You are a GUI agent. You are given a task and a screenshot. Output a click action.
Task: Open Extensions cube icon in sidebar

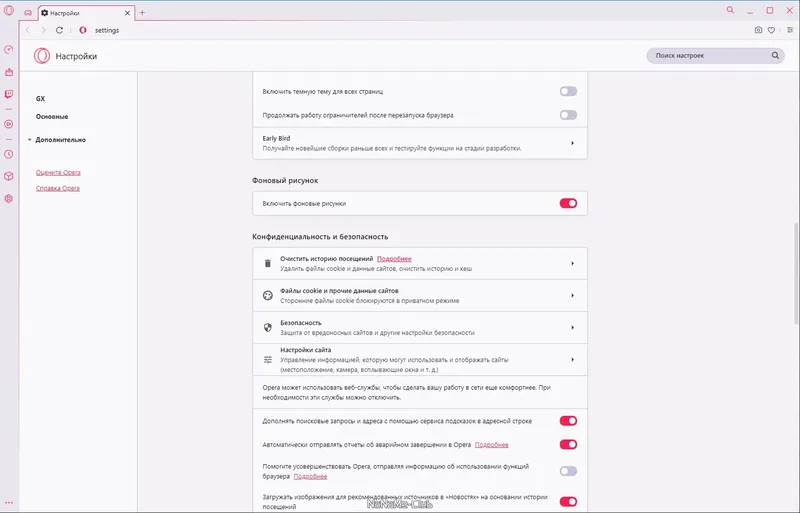[9, 176]
